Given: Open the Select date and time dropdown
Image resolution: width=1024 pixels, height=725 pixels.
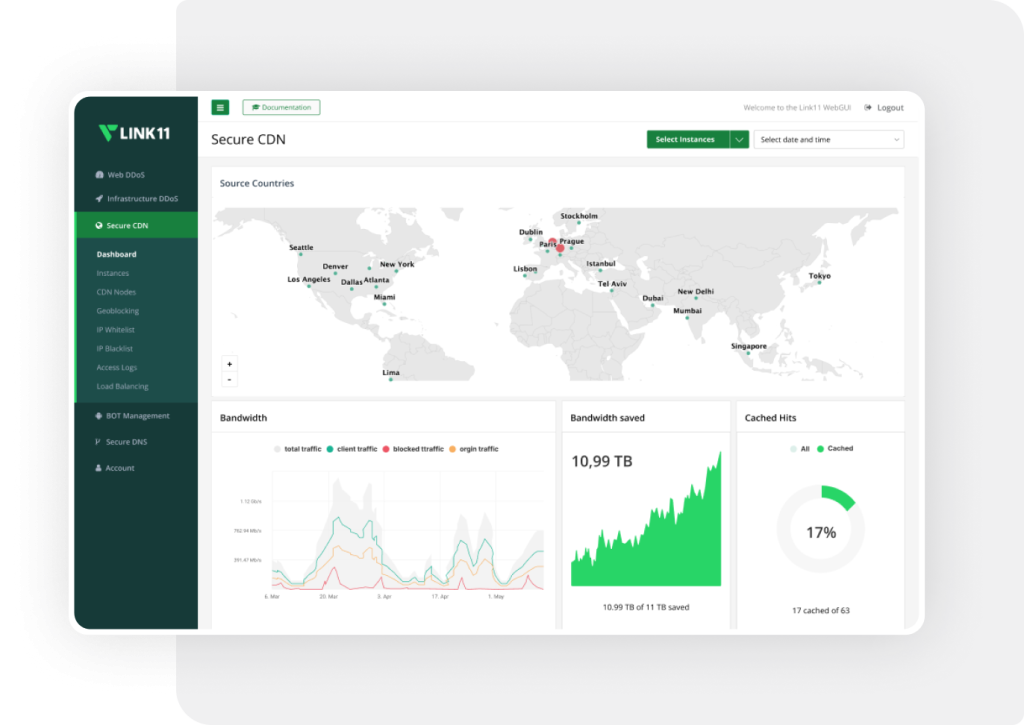Looking at the screenshot, I should 829,139.
